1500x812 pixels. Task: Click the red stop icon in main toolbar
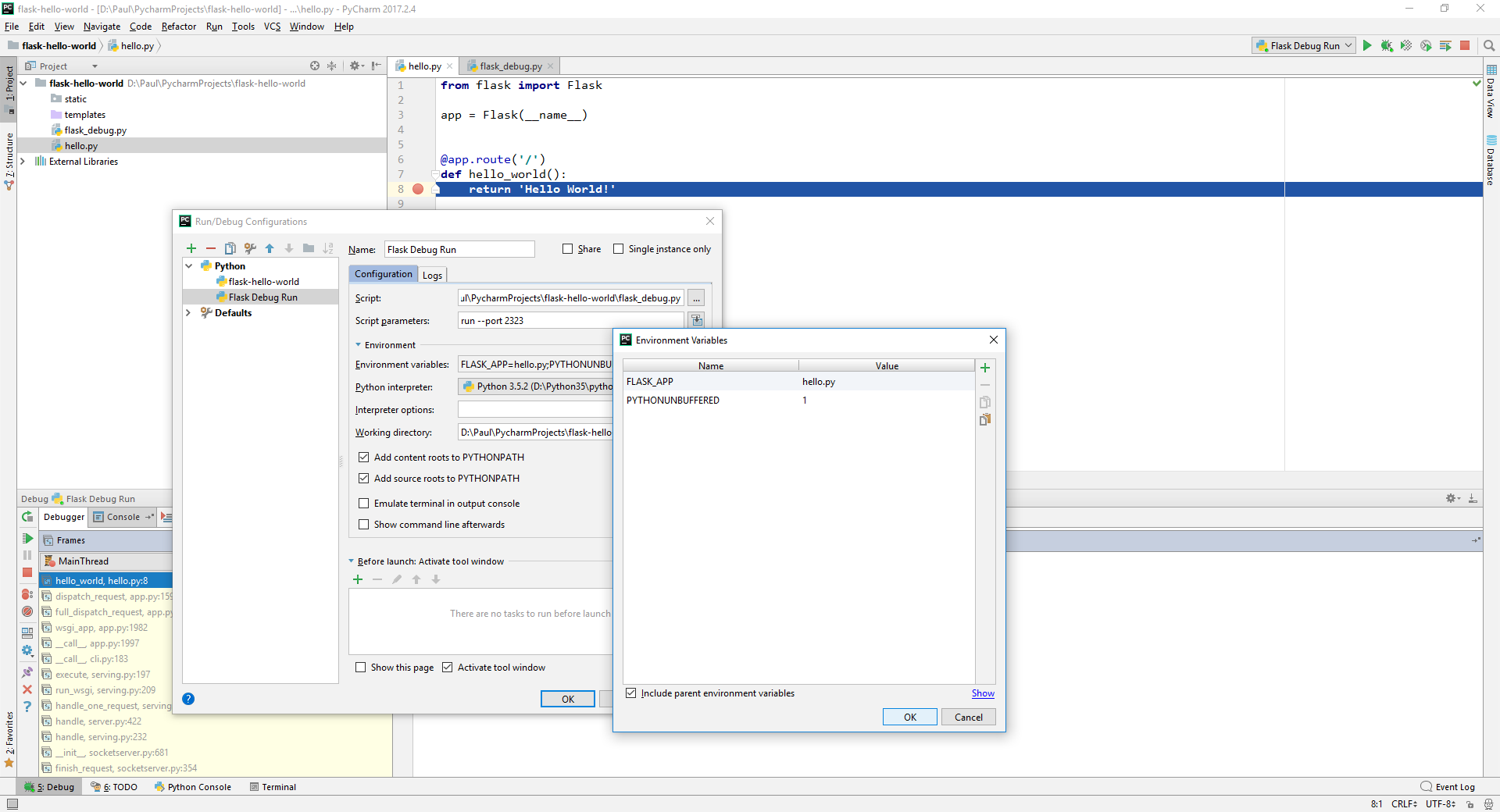1466,46
